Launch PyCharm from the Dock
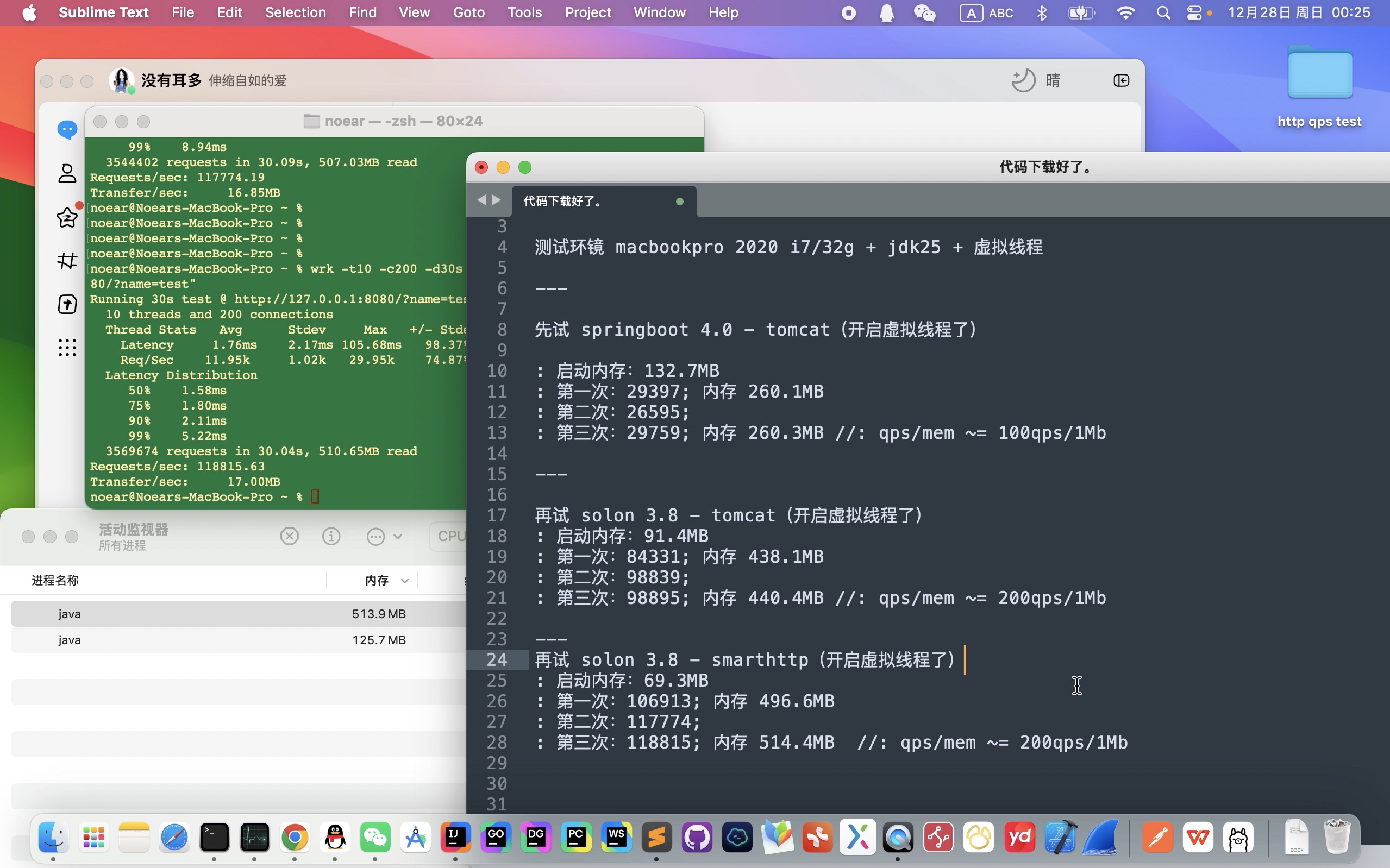The image size is (1390, 868). point(577,838)
